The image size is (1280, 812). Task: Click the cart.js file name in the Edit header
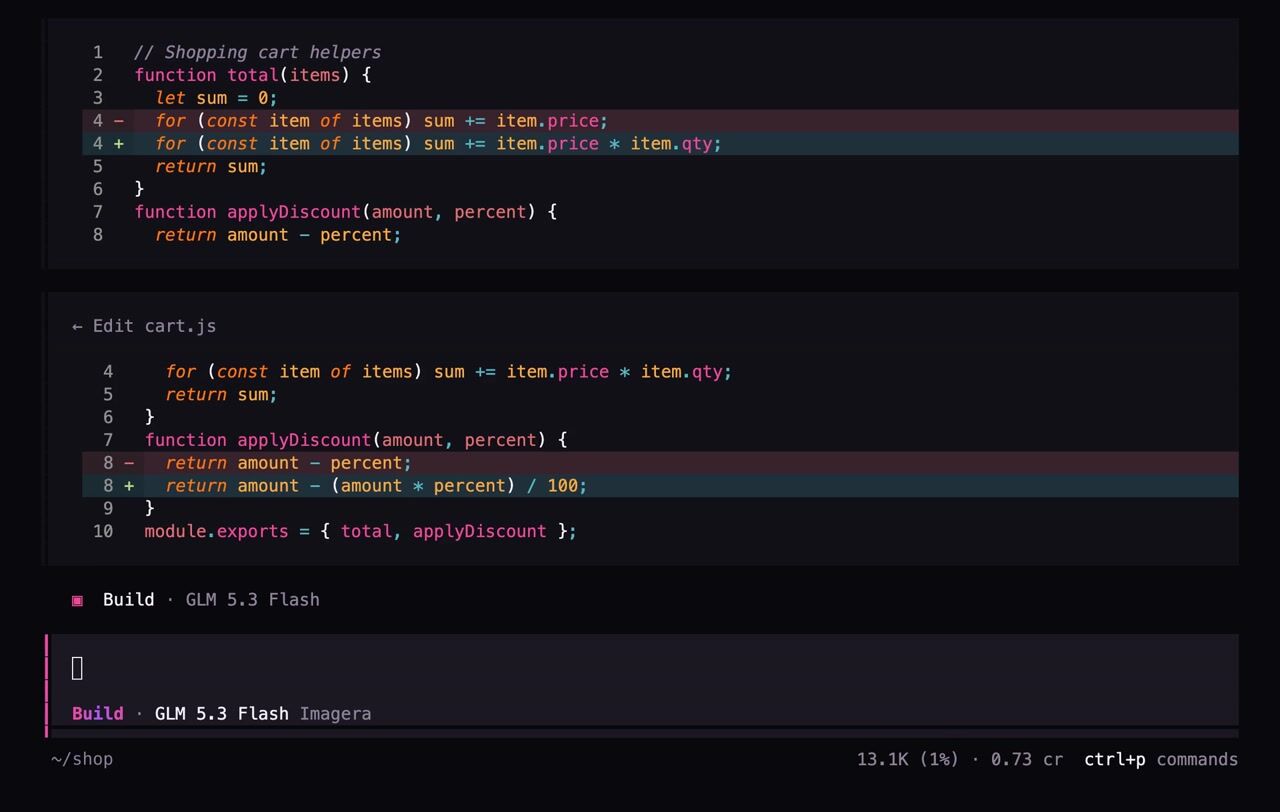click(x=180, y=326)
